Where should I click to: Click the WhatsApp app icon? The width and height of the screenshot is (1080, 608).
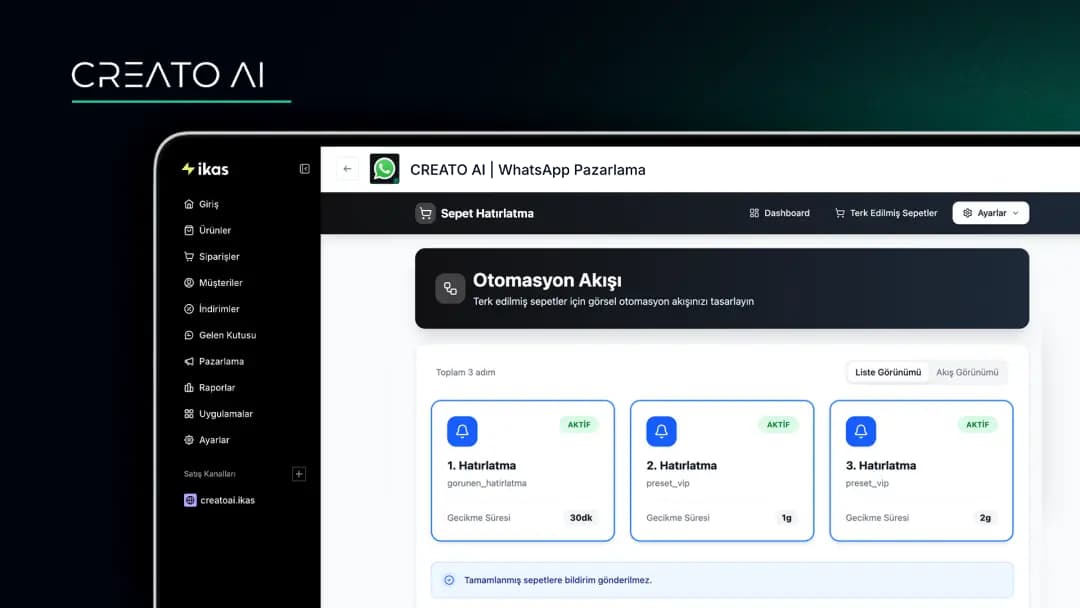[384, 169]
